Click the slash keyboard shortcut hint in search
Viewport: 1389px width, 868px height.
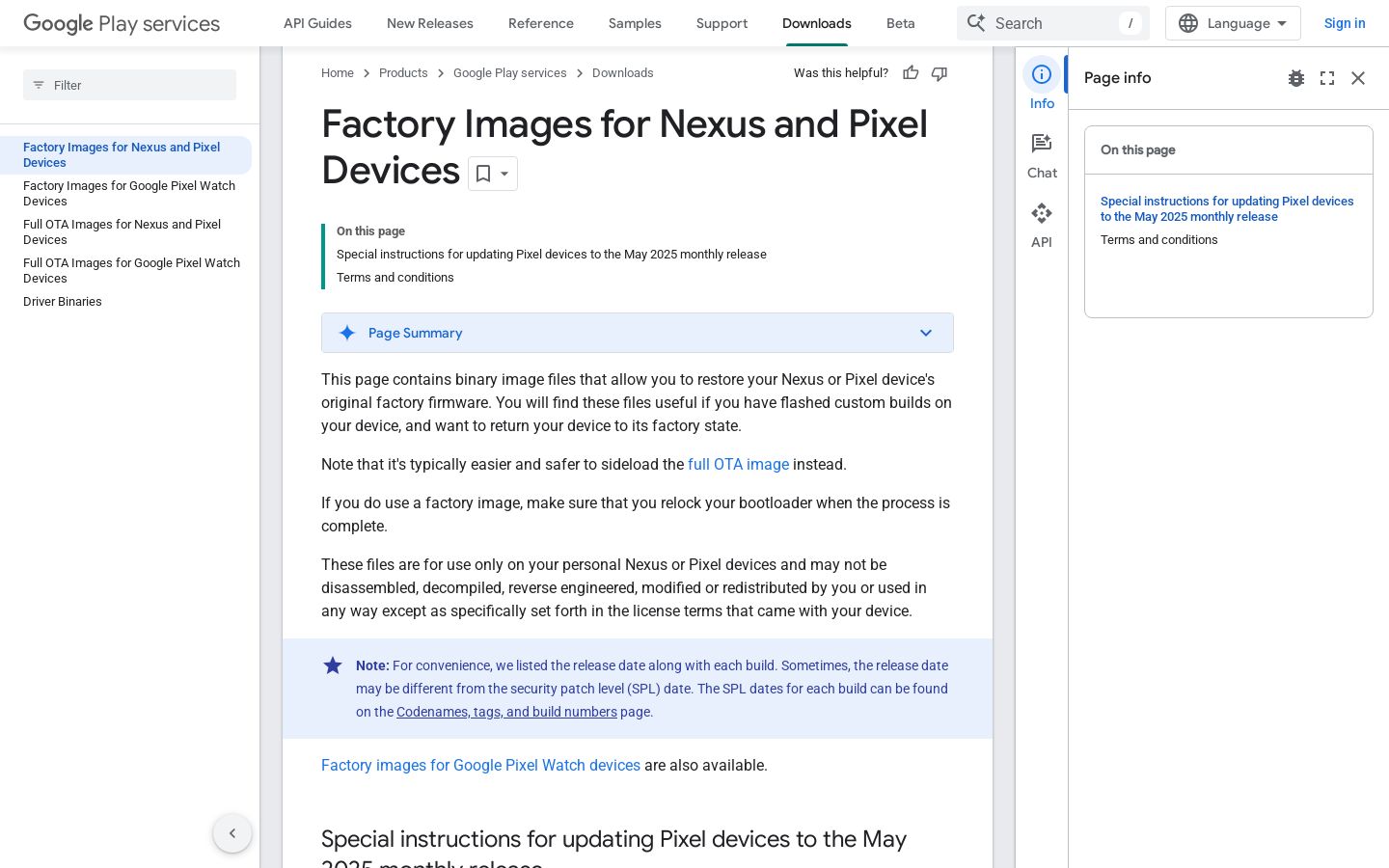[x=1130, y=23]
